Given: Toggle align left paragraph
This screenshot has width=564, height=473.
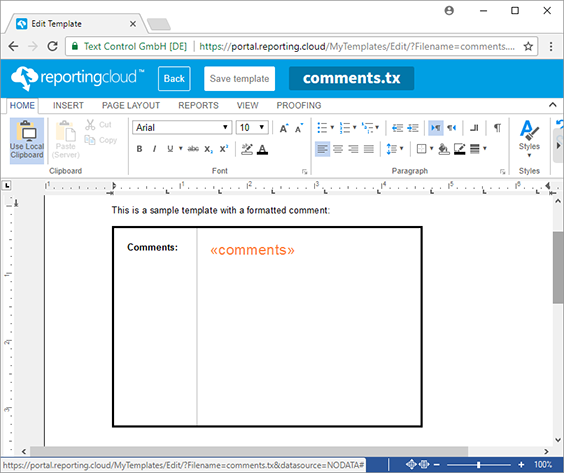Looking at the screenshot, I should point(322,149).
